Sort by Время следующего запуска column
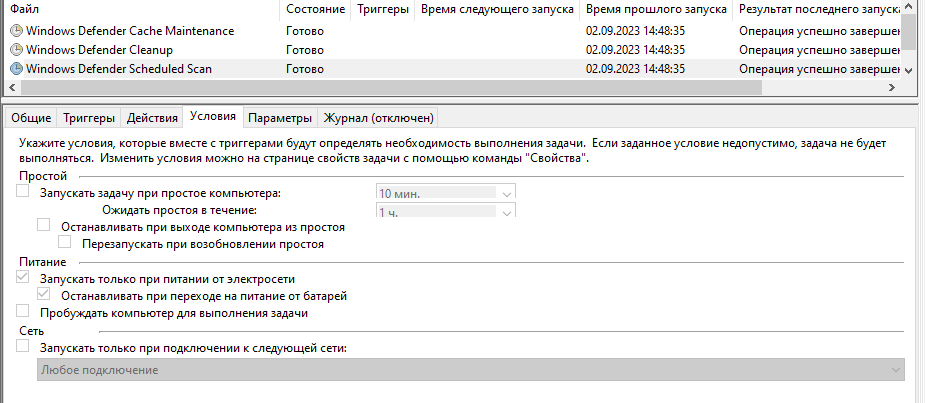Image resolution: width=925 pixels, height=403 pixels. pyautogui.click(x=497, y=9)
